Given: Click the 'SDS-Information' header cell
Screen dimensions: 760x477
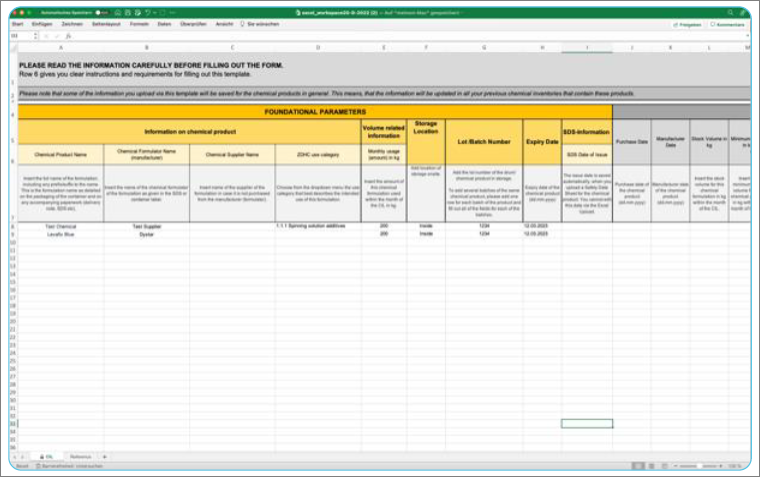Looking at the screenshot, I should click(586, 132).
